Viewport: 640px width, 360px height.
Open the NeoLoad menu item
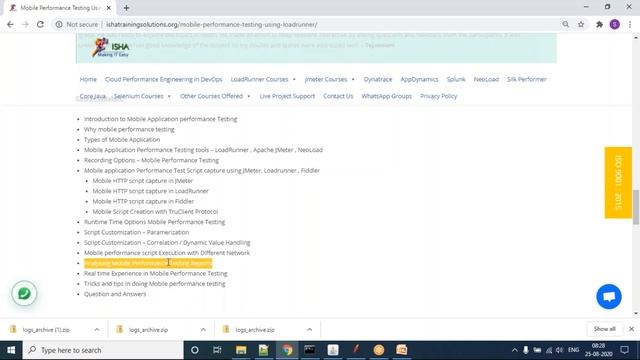tap(486, 79)
